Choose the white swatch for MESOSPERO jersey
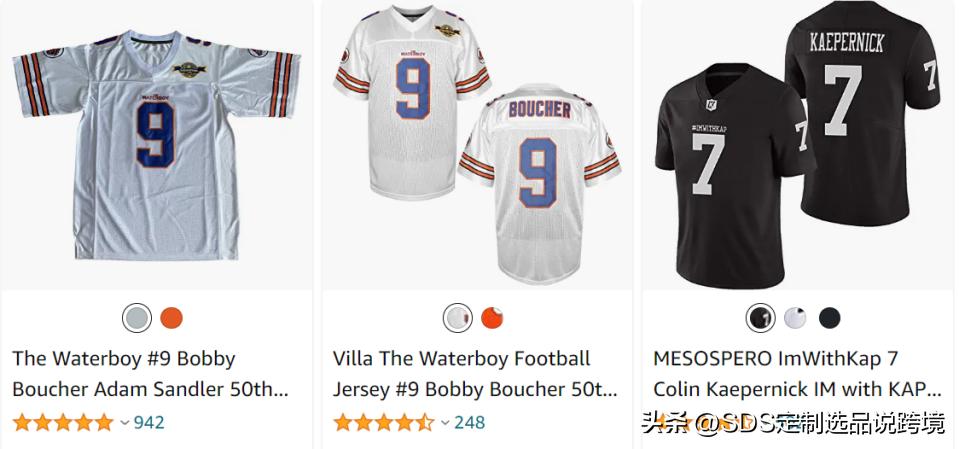This screenshot has width=959, height=449. (x=795, y=318)
